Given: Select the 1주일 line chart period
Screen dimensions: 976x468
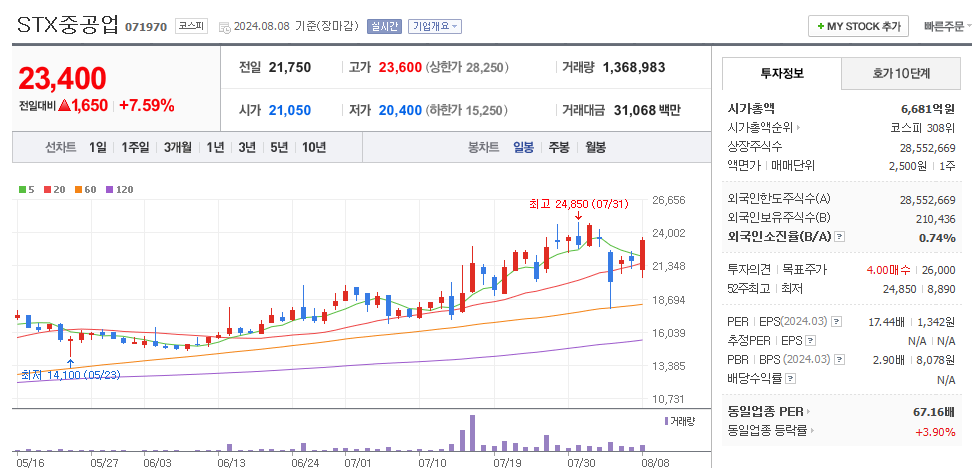Looking at the screenshot, I should 135,147.
